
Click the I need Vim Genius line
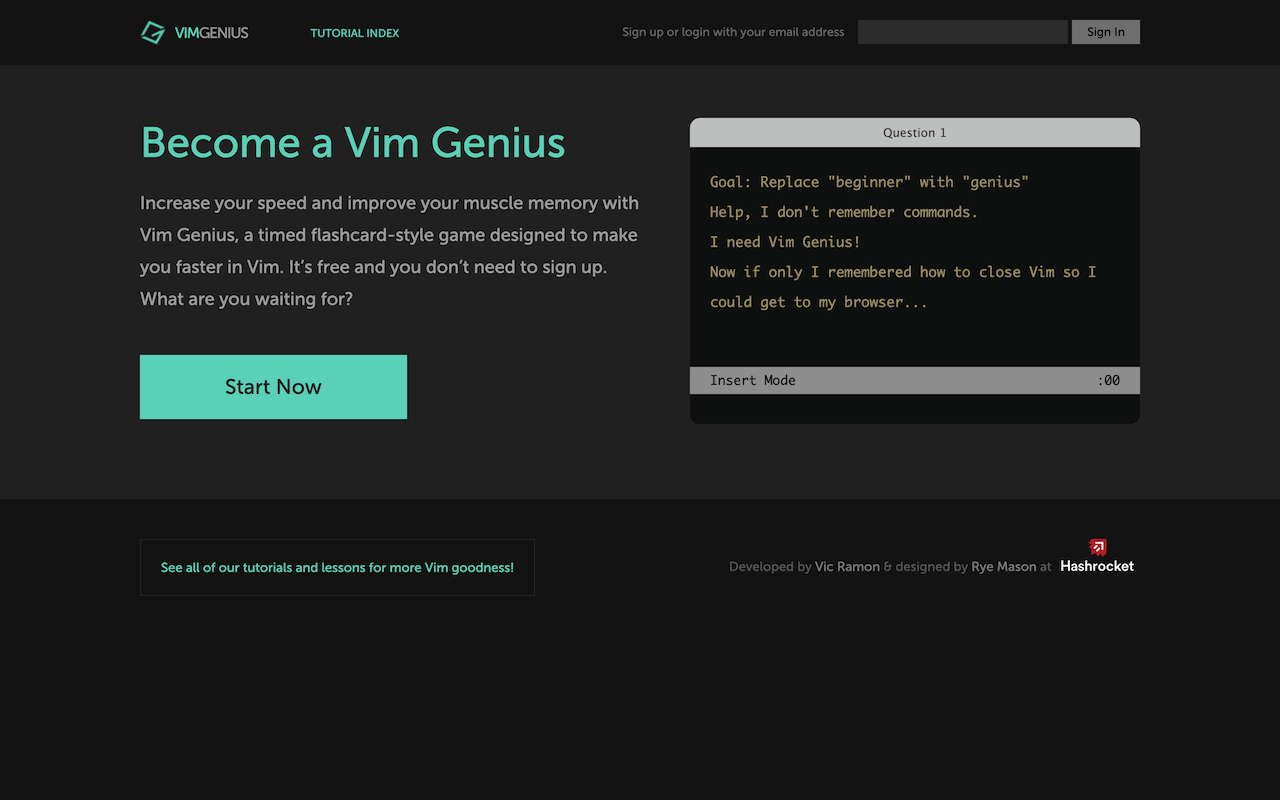(x=783, y=241)
